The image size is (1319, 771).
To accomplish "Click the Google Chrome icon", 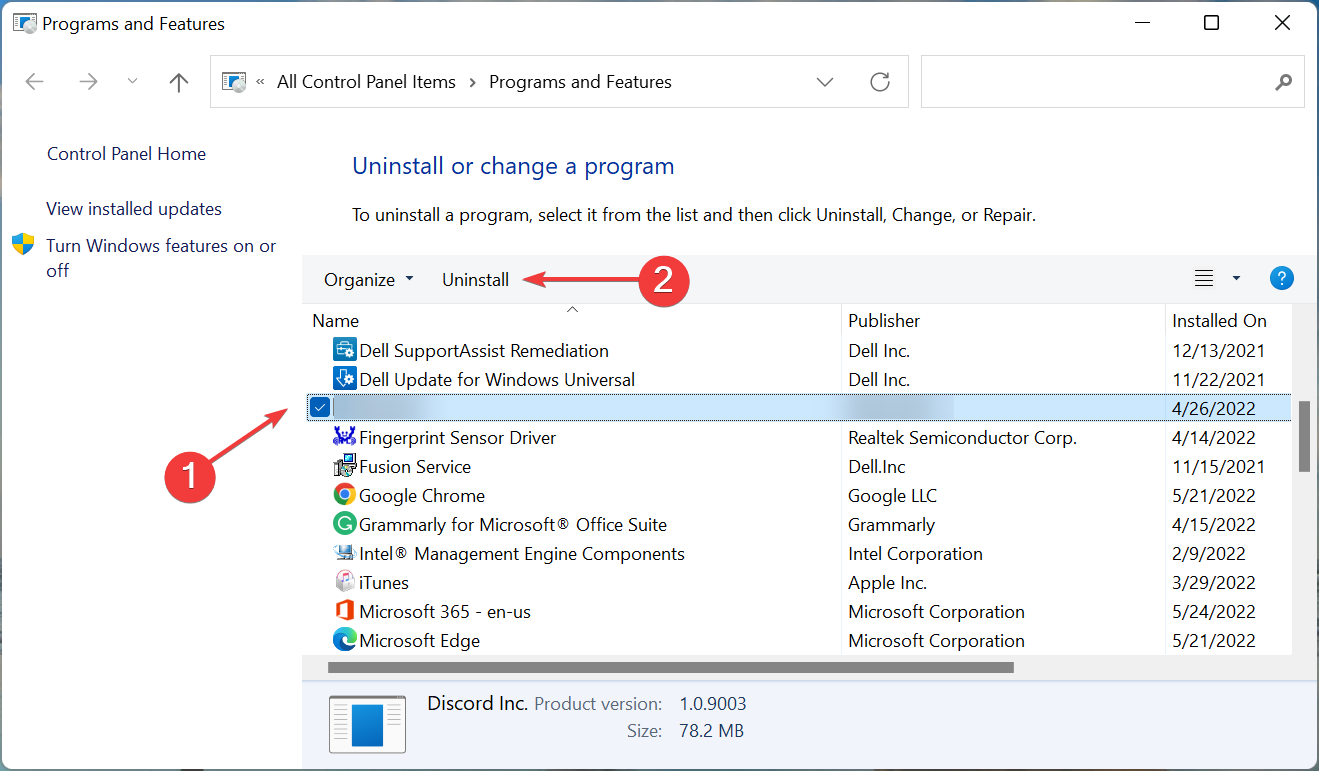I will pos(345,495).
